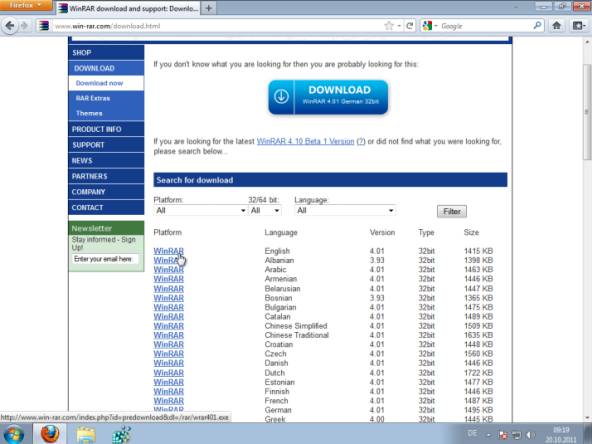The width and height of the screenshot is (592, 444).
Task: Click the WinRAR link for Finnish
Action: [x=168, y=392]
